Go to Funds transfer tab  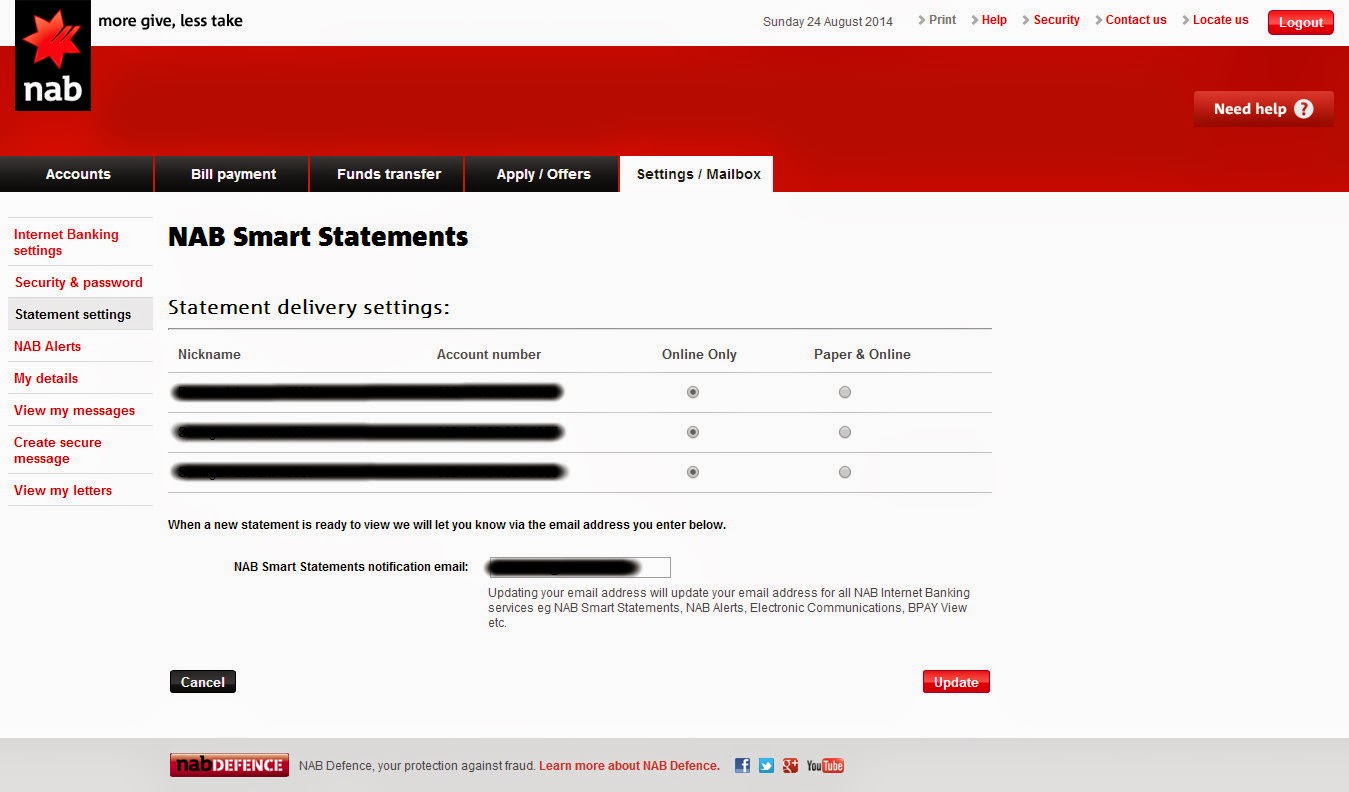click(x=388, y=174)
